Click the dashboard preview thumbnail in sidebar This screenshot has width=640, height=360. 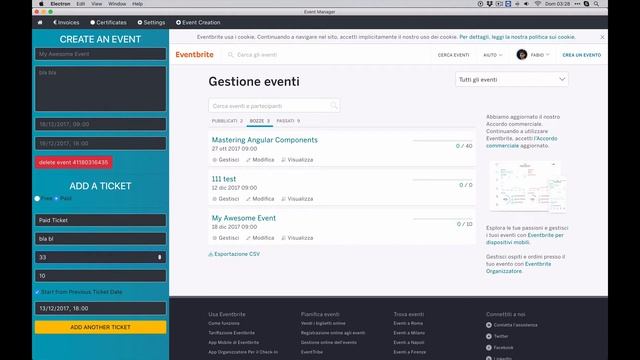[x=528, y=186]
